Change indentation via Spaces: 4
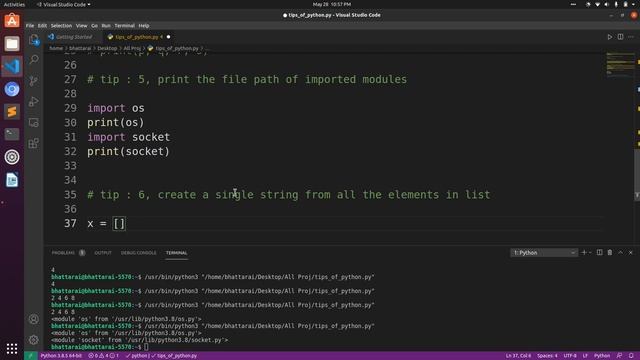 [x=547, y=356]
